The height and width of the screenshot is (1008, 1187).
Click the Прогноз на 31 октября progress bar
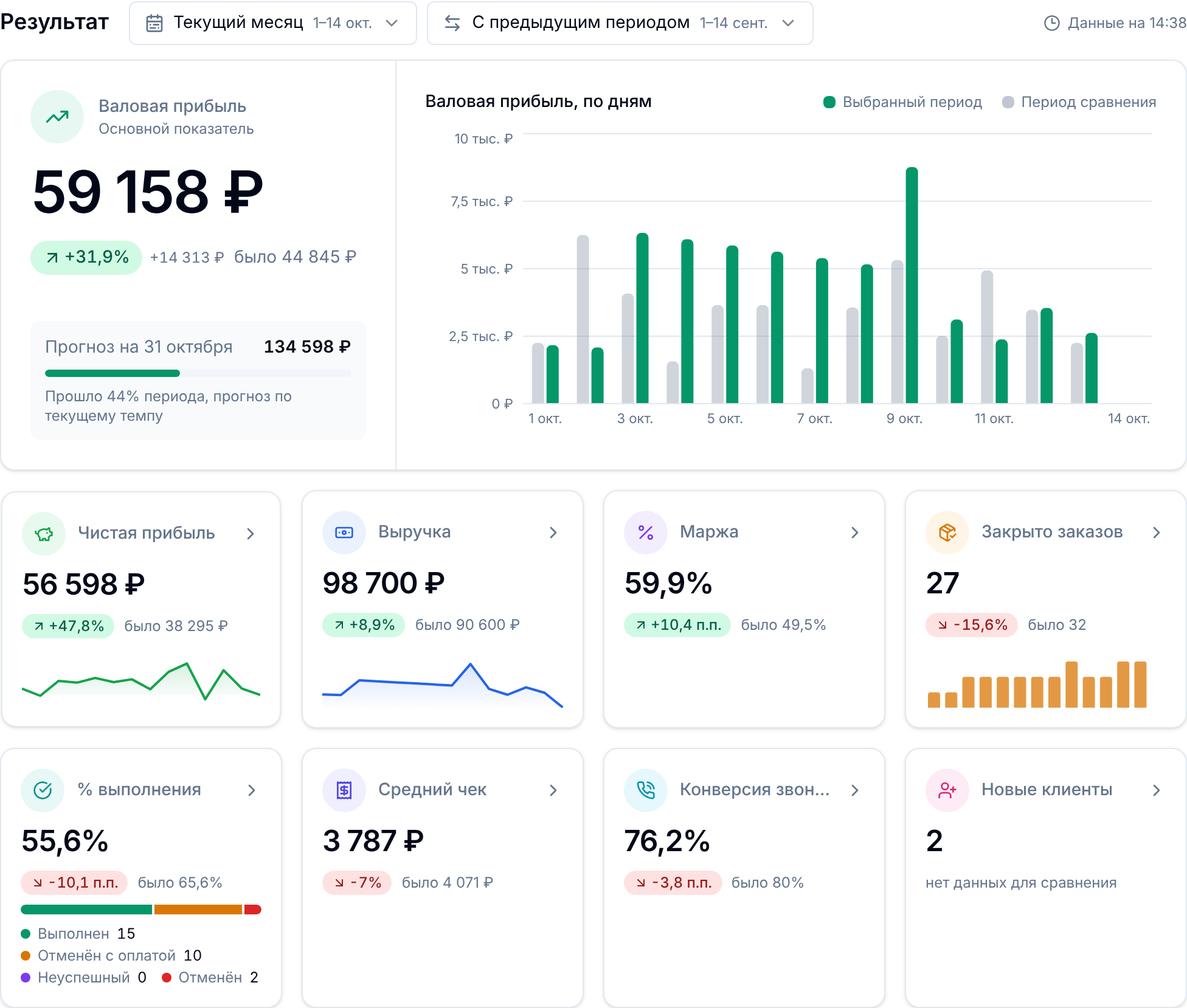198,373
